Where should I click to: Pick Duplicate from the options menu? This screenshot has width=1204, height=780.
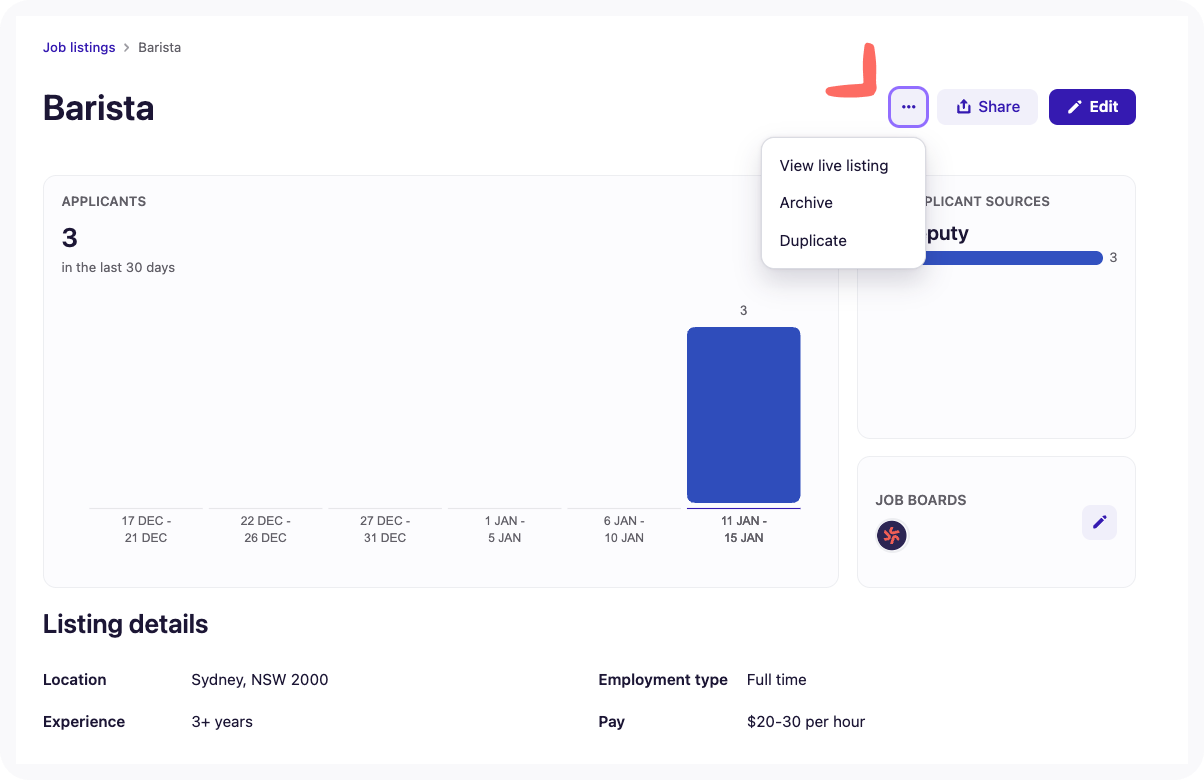[x=813, y=241]
